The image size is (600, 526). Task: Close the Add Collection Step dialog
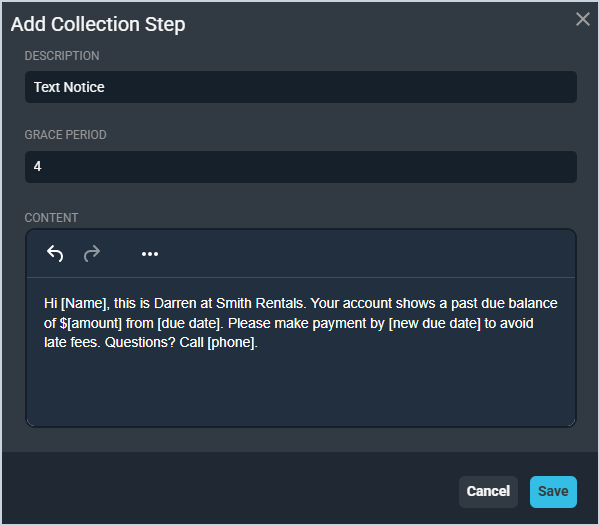(x=583, y=20)
